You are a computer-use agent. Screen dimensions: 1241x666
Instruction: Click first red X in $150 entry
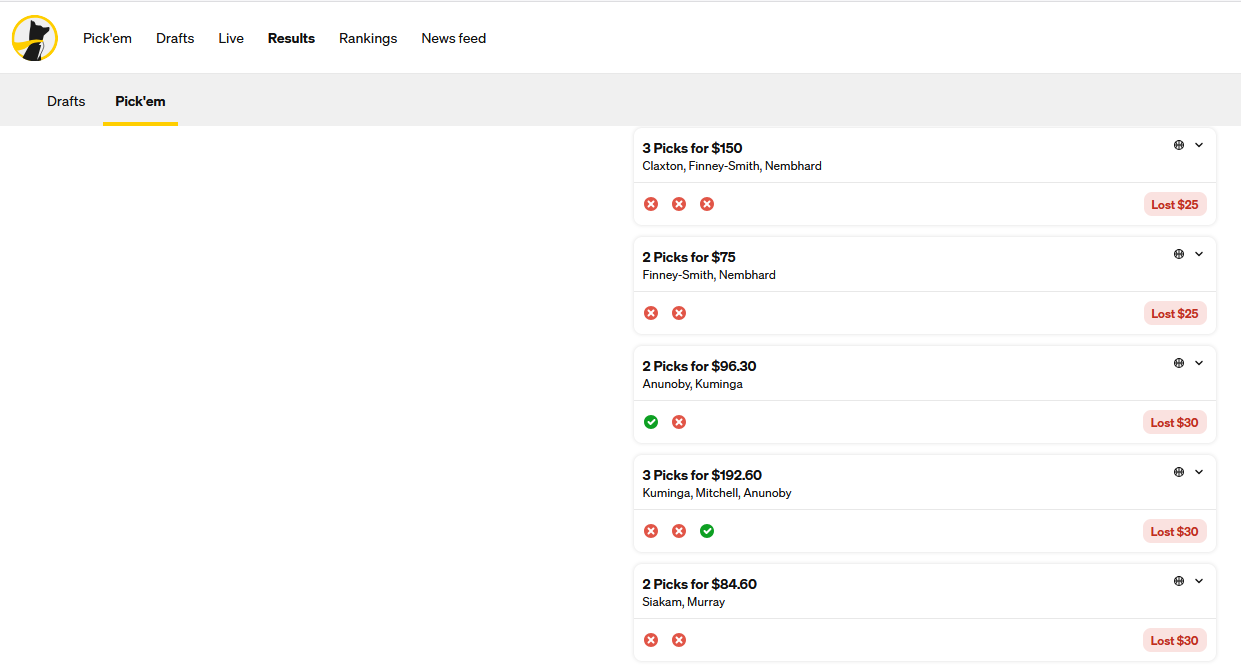pos(651,204)
